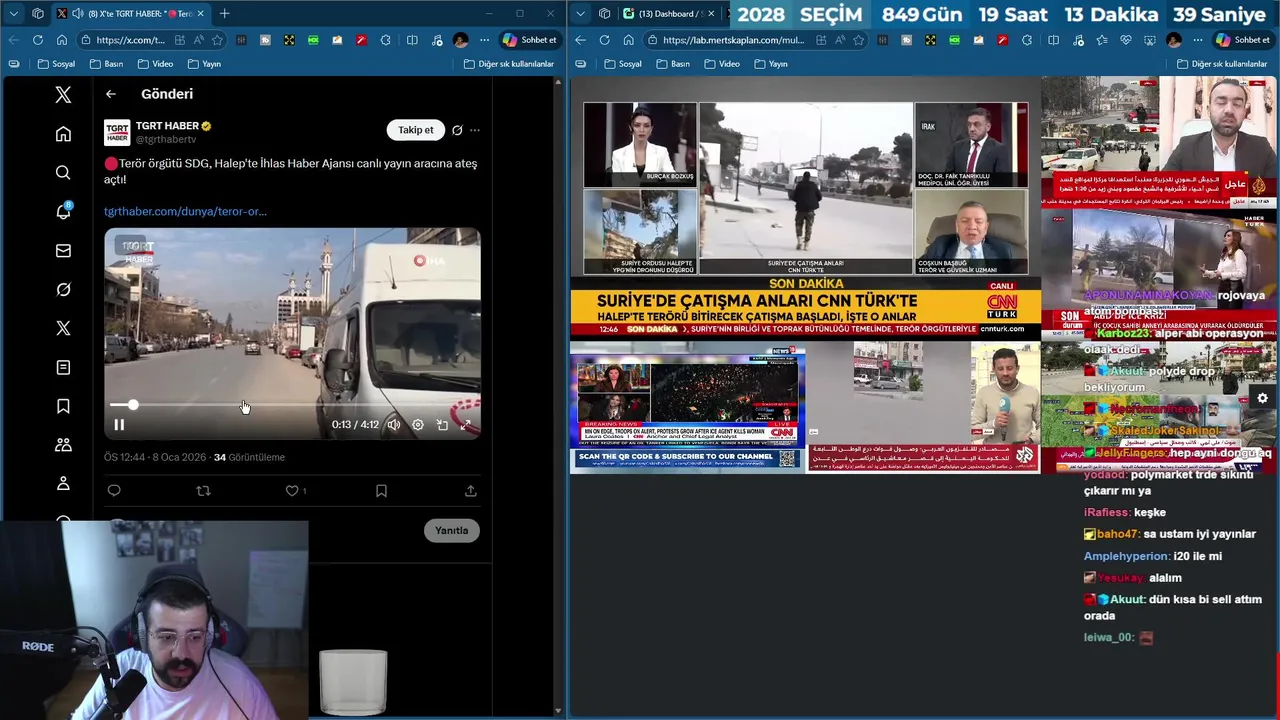Like the TGRT HABER post
1280x720 pixels.
point(292,491)
